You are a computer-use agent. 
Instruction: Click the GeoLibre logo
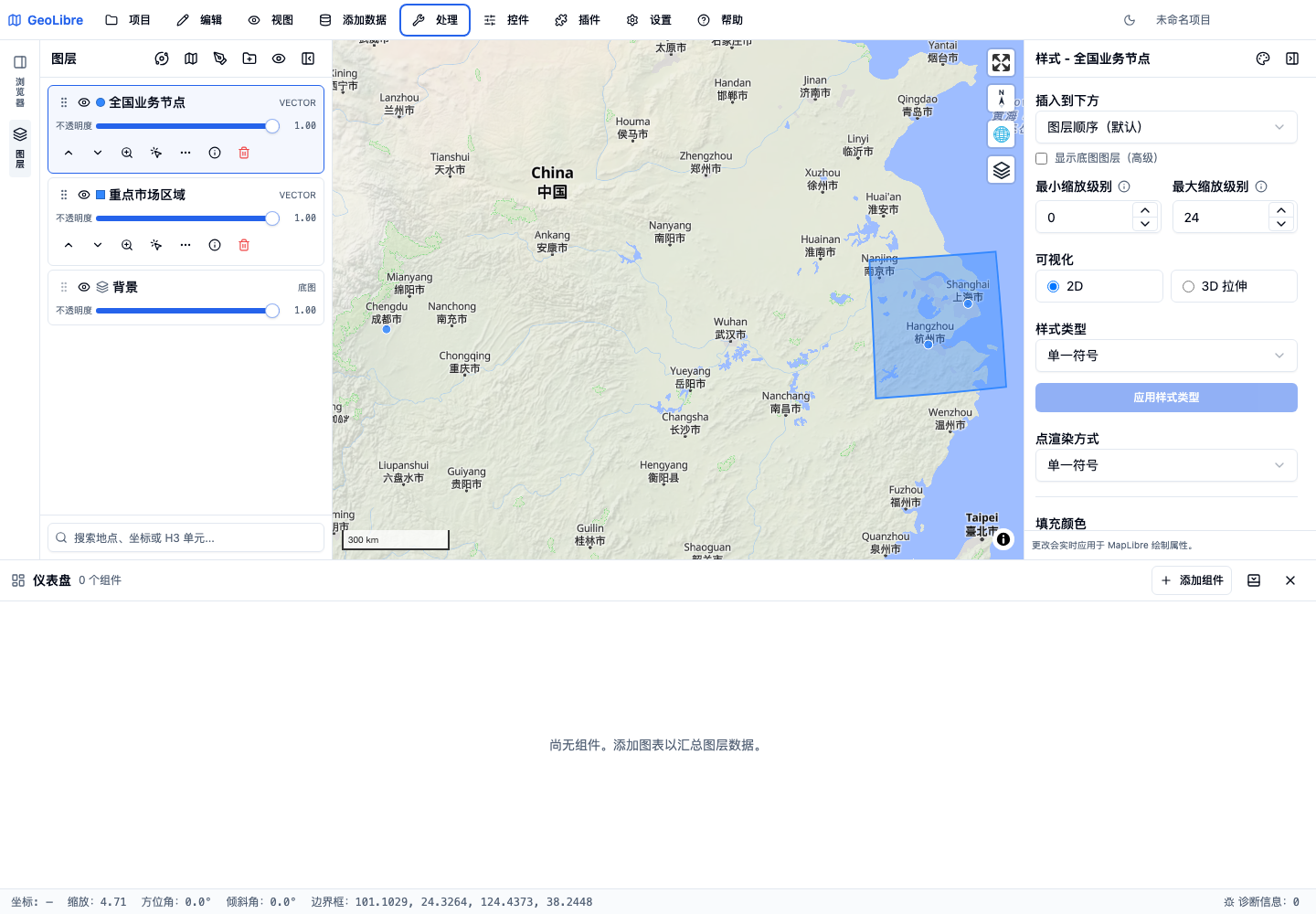pyautogui.click(x=46, y=20)
